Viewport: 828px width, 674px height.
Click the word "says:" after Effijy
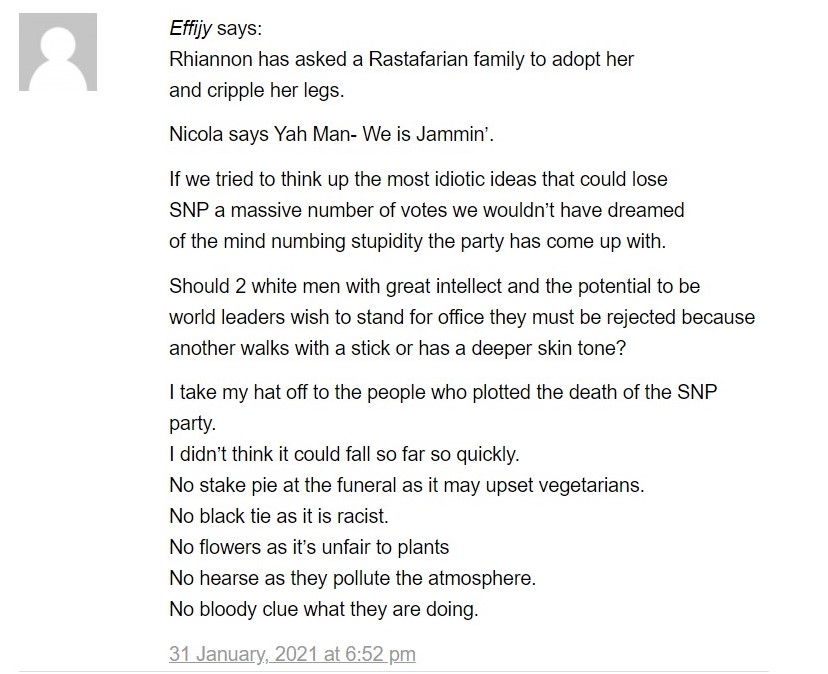(x=239, y=29)
